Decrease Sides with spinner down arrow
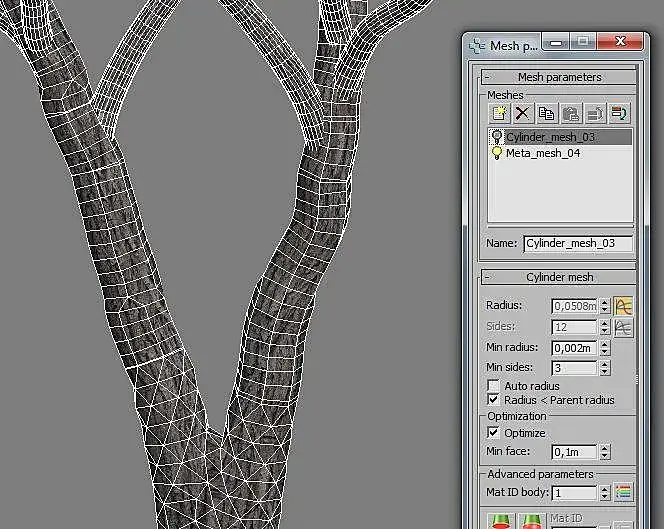This screenshot has width=664, height=529. click(605, 331)
